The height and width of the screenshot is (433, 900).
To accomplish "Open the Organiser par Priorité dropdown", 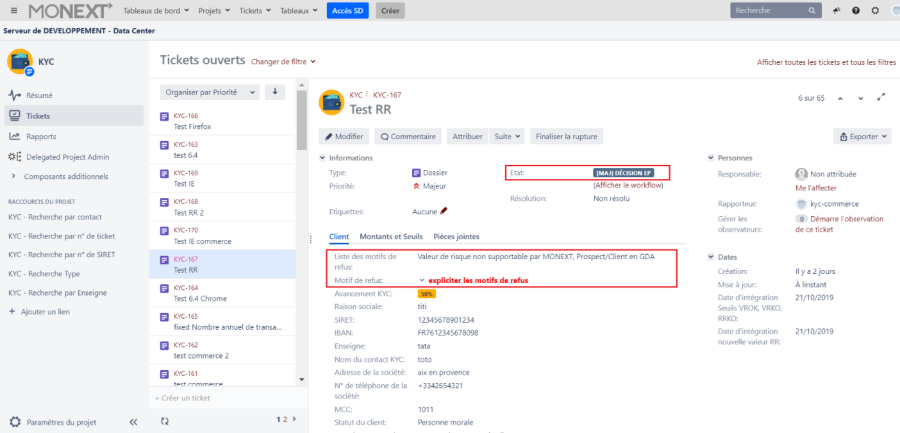I will tap(209, 92).
